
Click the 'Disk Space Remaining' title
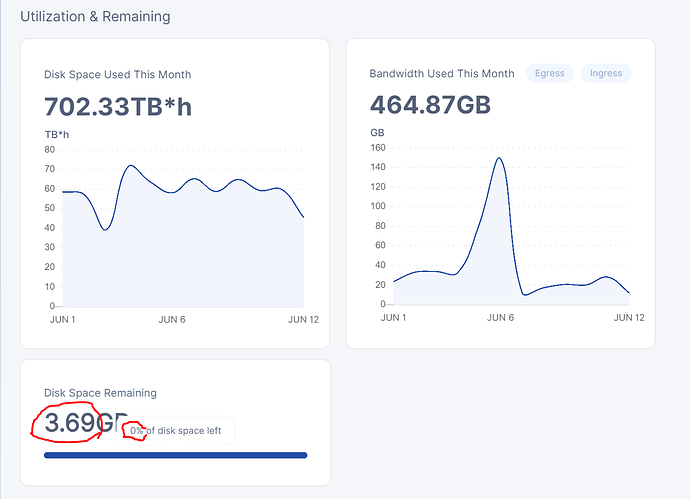[100, 393]
